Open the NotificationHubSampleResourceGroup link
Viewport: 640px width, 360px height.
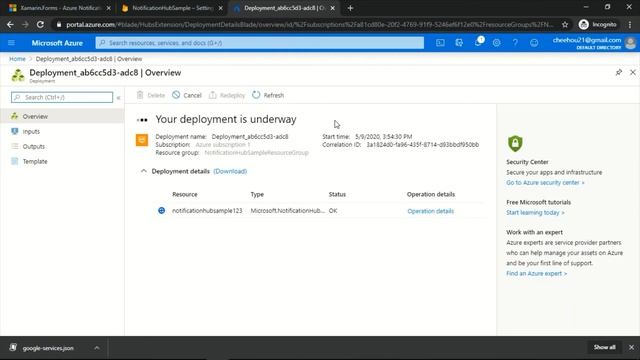click(x=256, y=153)
